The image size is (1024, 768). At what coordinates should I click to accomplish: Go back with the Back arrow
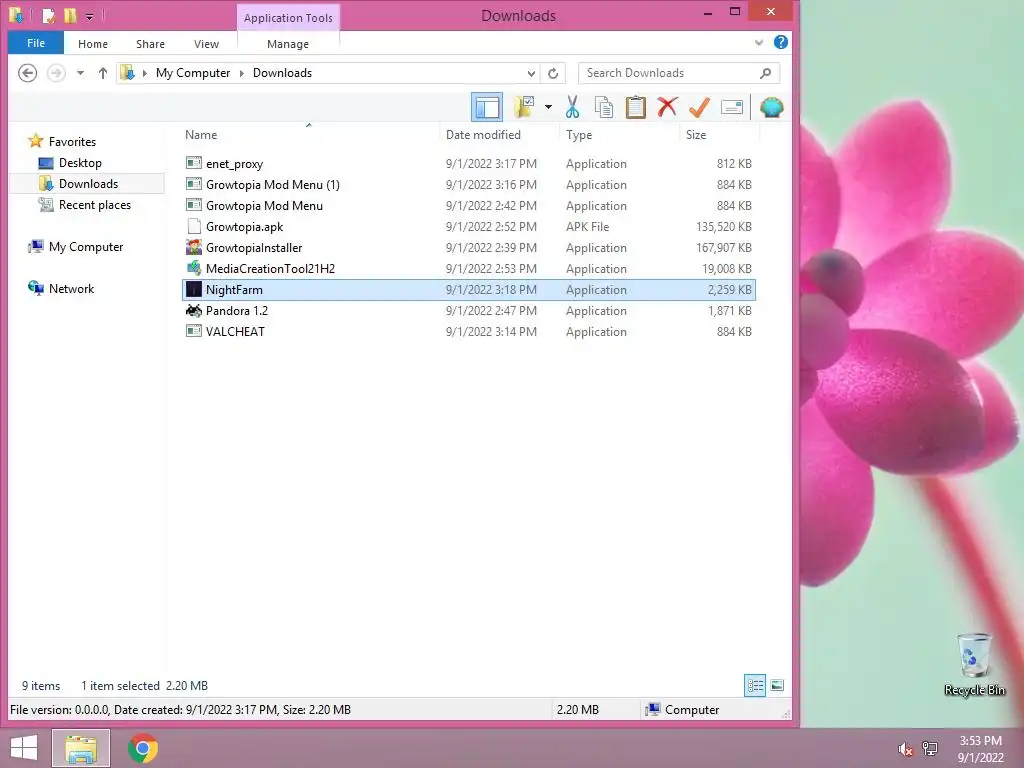point(27,72)
